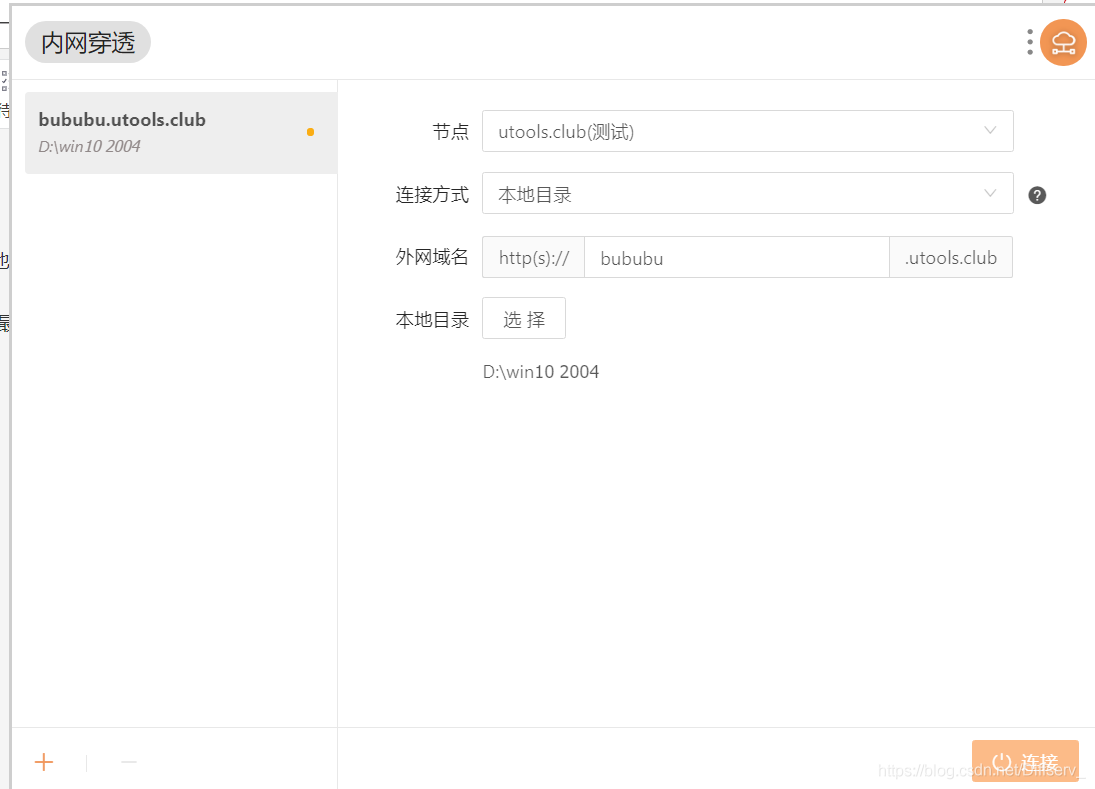Click the 外网域名 field label

432,257
